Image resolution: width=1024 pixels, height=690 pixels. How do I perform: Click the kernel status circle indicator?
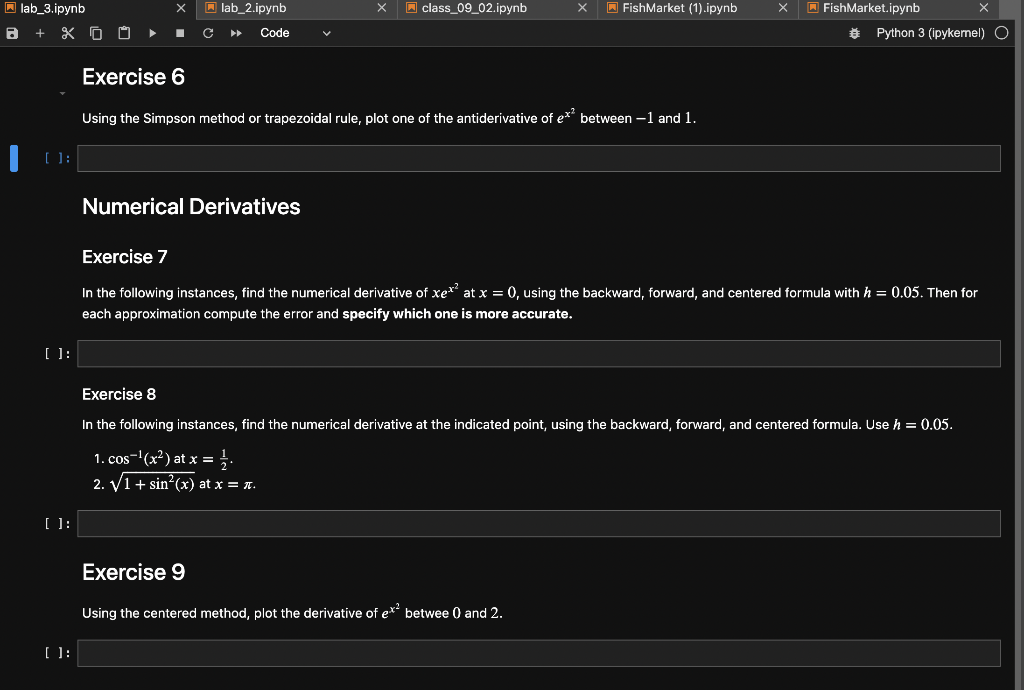(x=1002, y=33)
